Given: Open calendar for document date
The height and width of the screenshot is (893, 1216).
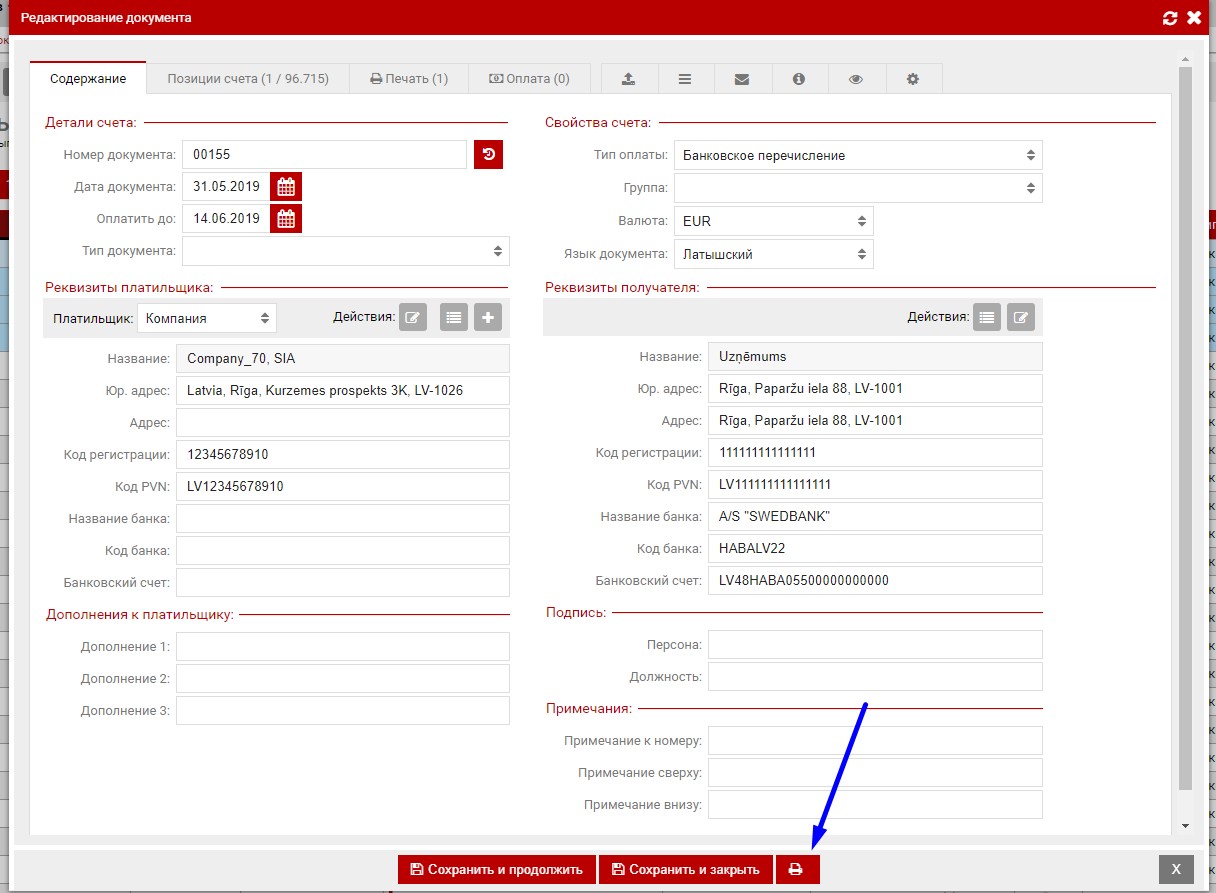Looking at the screenshot, I should click(286, 186).
